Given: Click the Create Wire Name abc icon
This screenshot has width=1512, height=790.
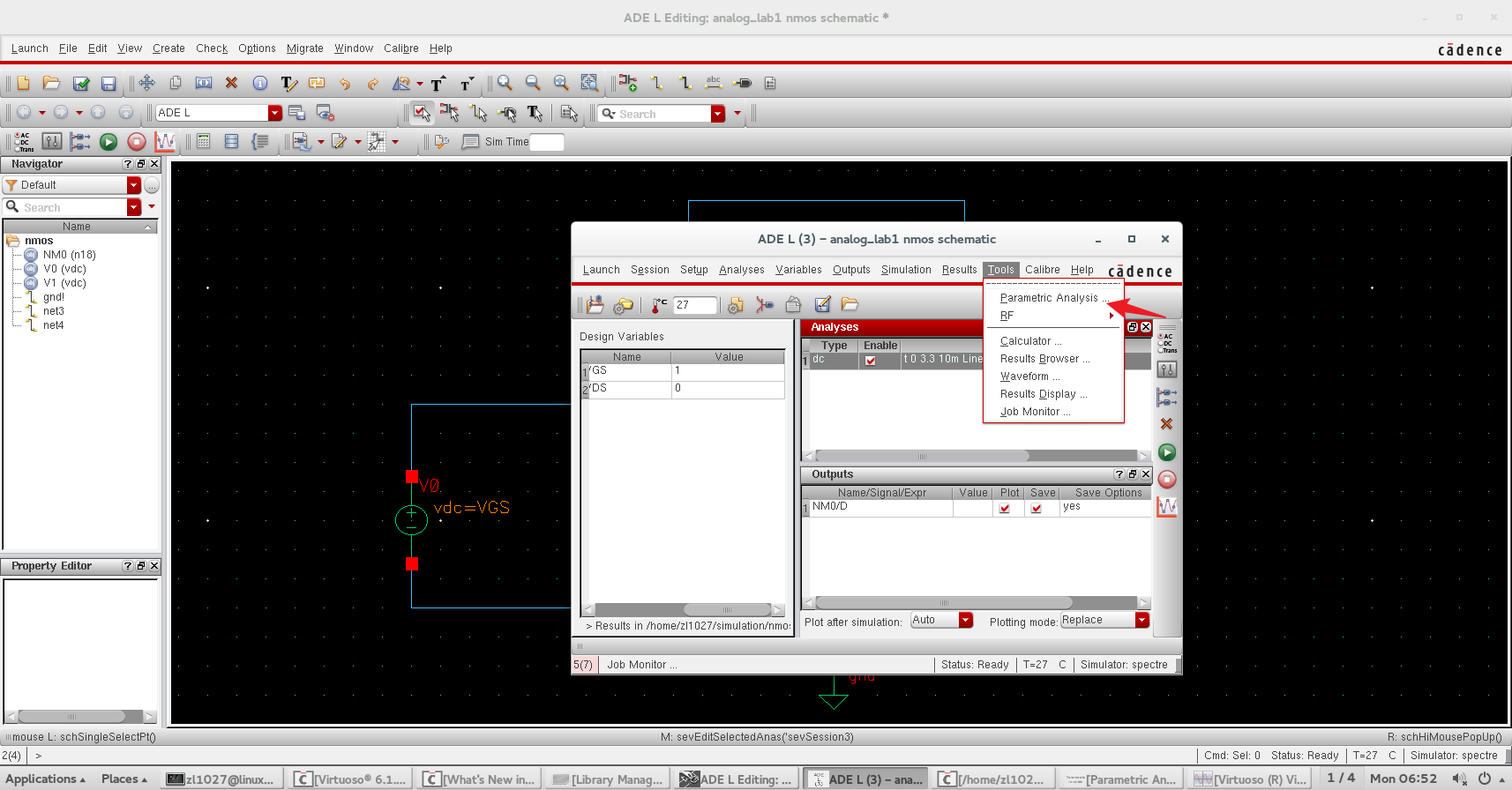Looking at the screenshot, I should click(714, 83).
